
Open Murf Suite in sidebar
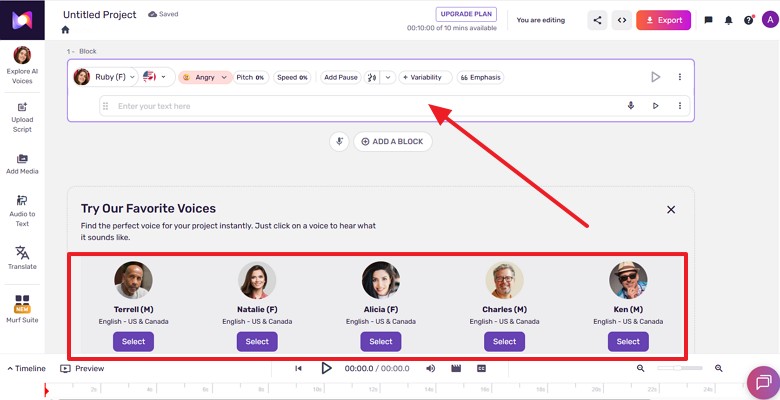22,309
